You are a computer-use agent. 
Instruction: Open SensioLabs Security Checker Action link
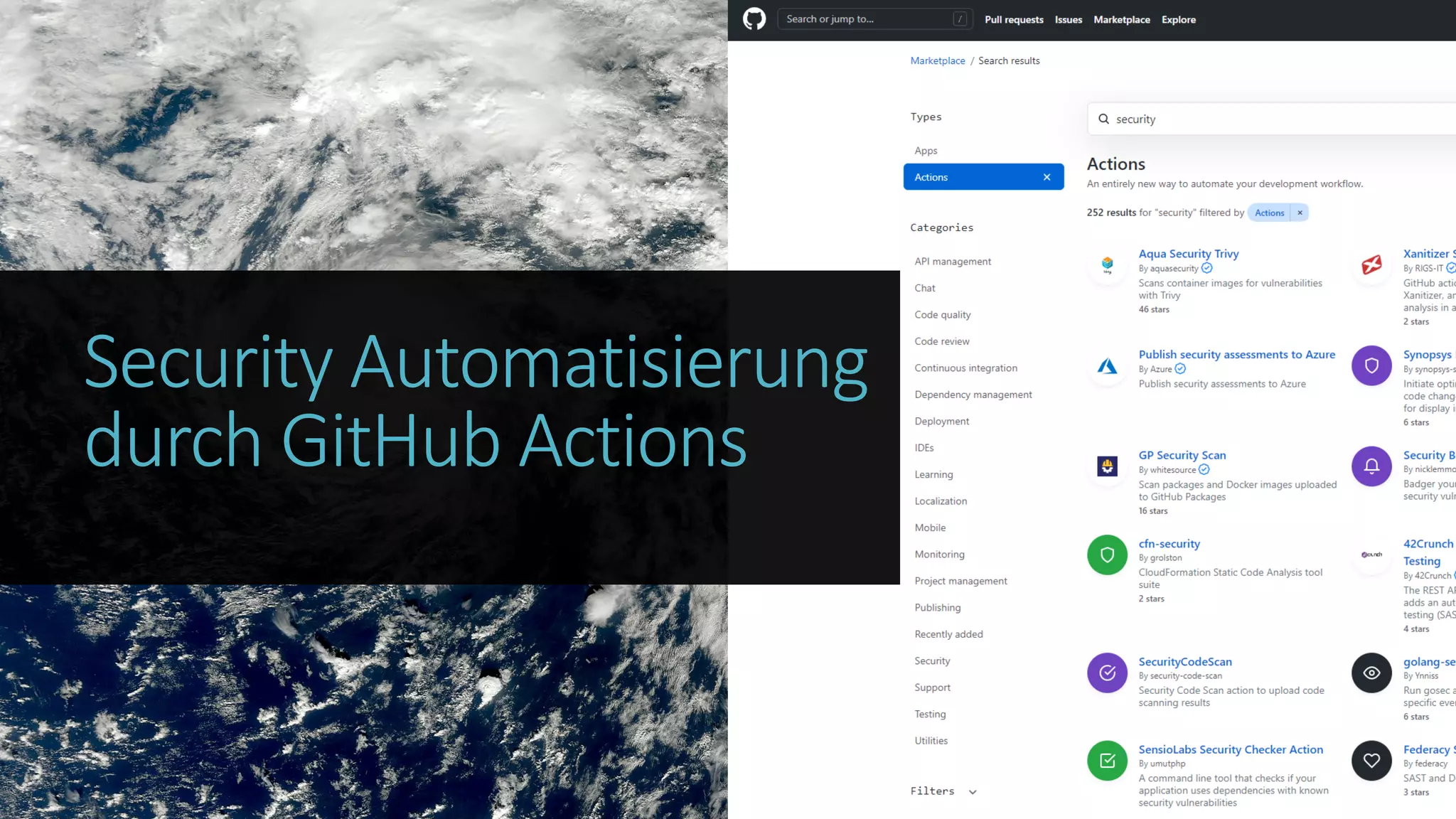tap(1231, 750)
